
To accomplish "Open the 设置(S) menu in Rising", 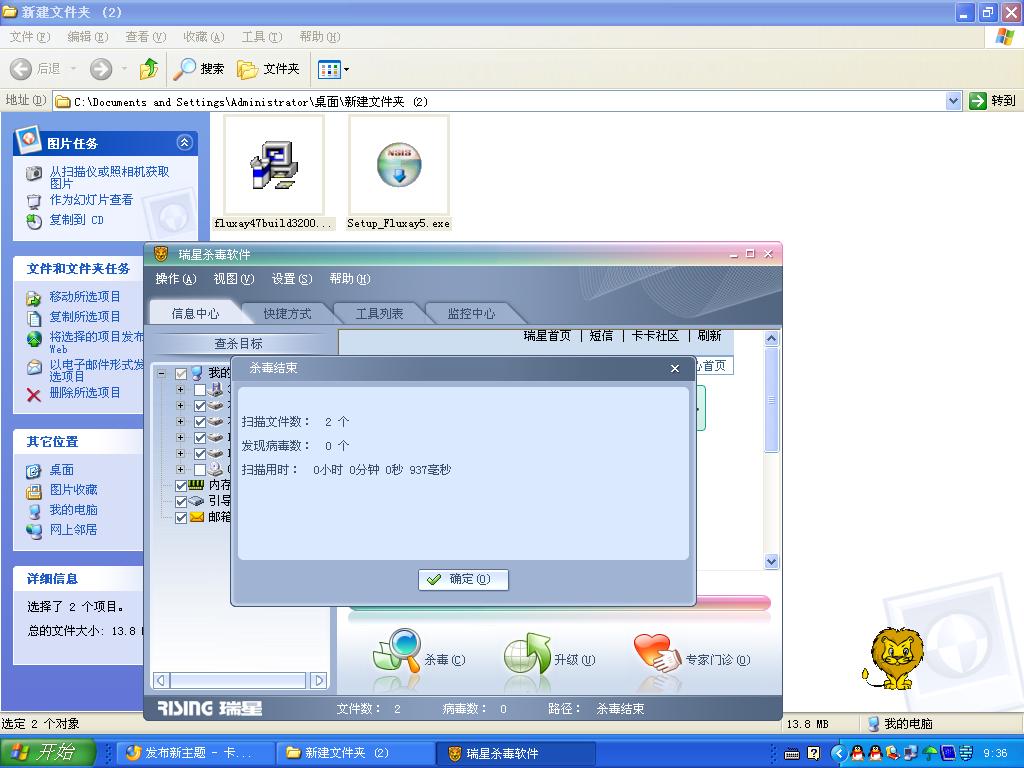I will tap(292, 279).
